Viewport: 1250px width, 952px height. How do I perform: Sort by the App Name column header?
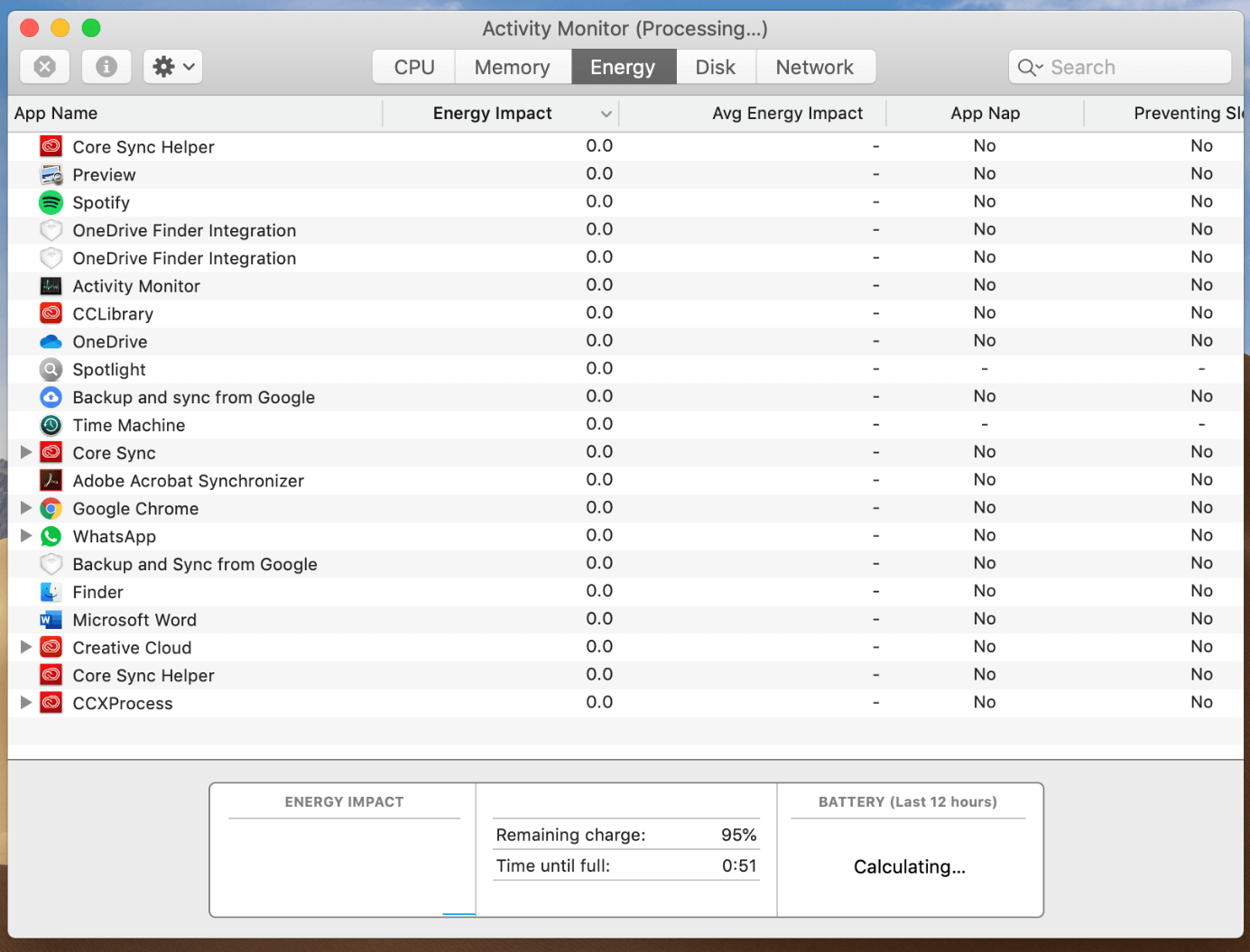pyautogui.click(x=195, y=114)
